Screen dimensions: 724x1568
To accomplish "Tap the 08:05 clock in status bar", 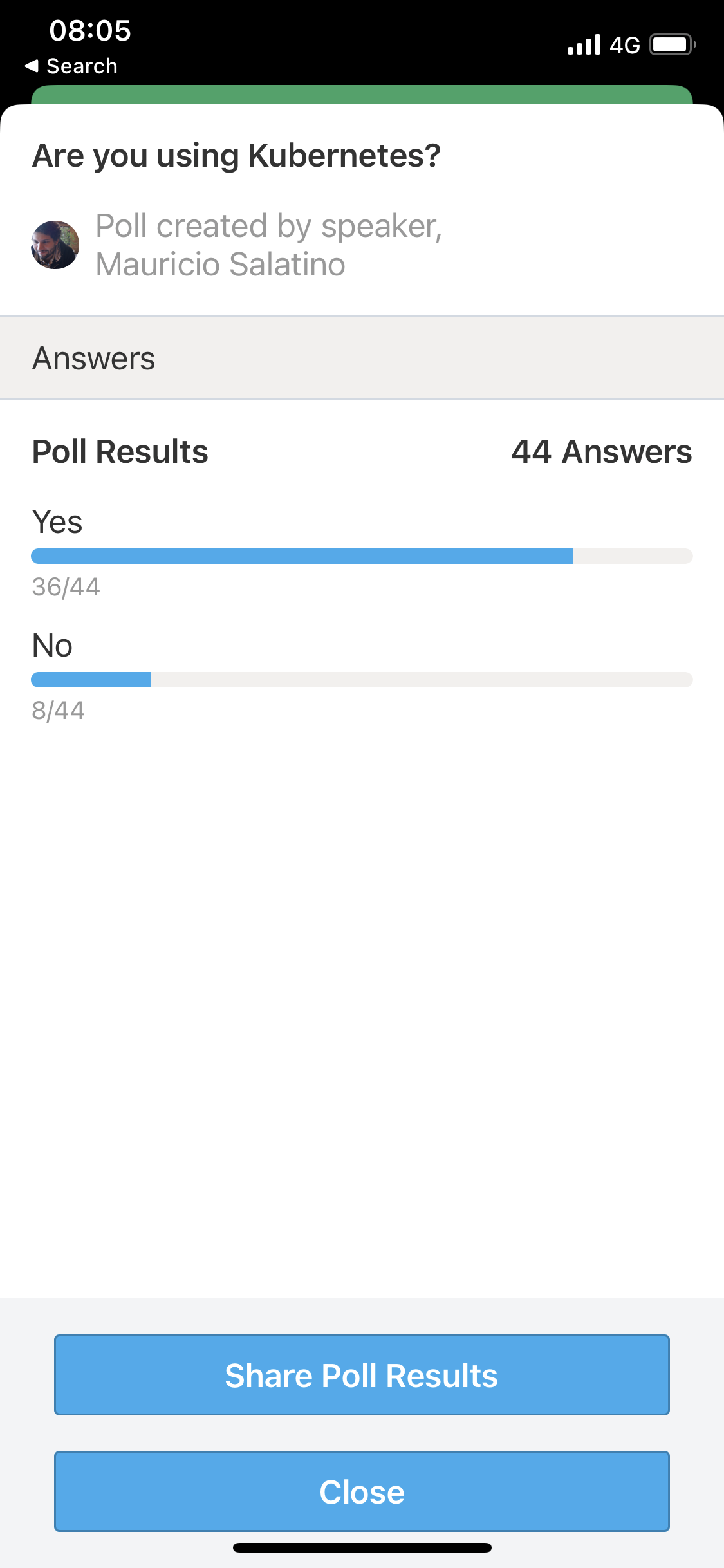I will coord(90,30).
